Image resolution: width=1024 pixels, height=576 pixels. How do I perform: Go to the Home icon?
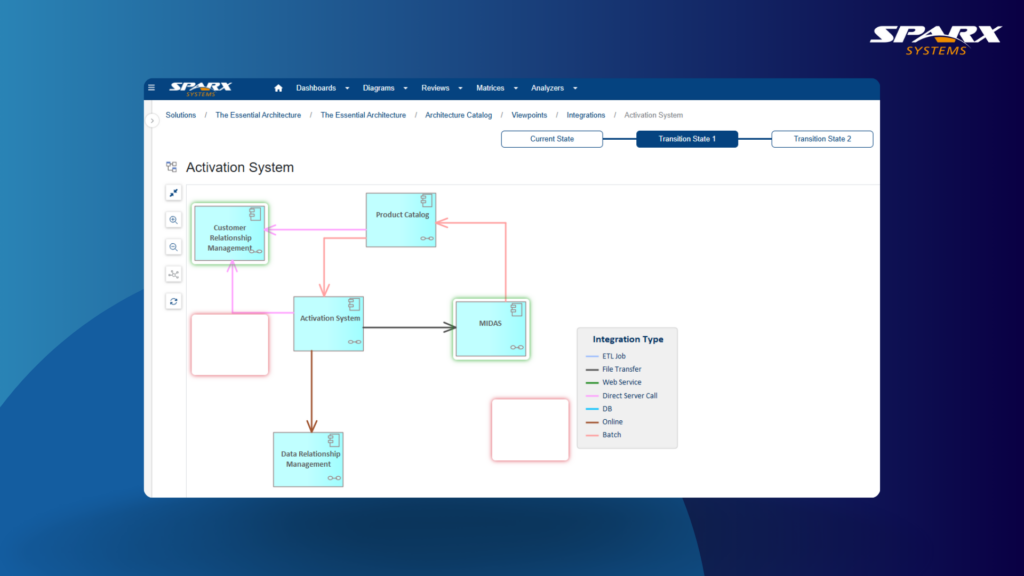tap(278, 88)
